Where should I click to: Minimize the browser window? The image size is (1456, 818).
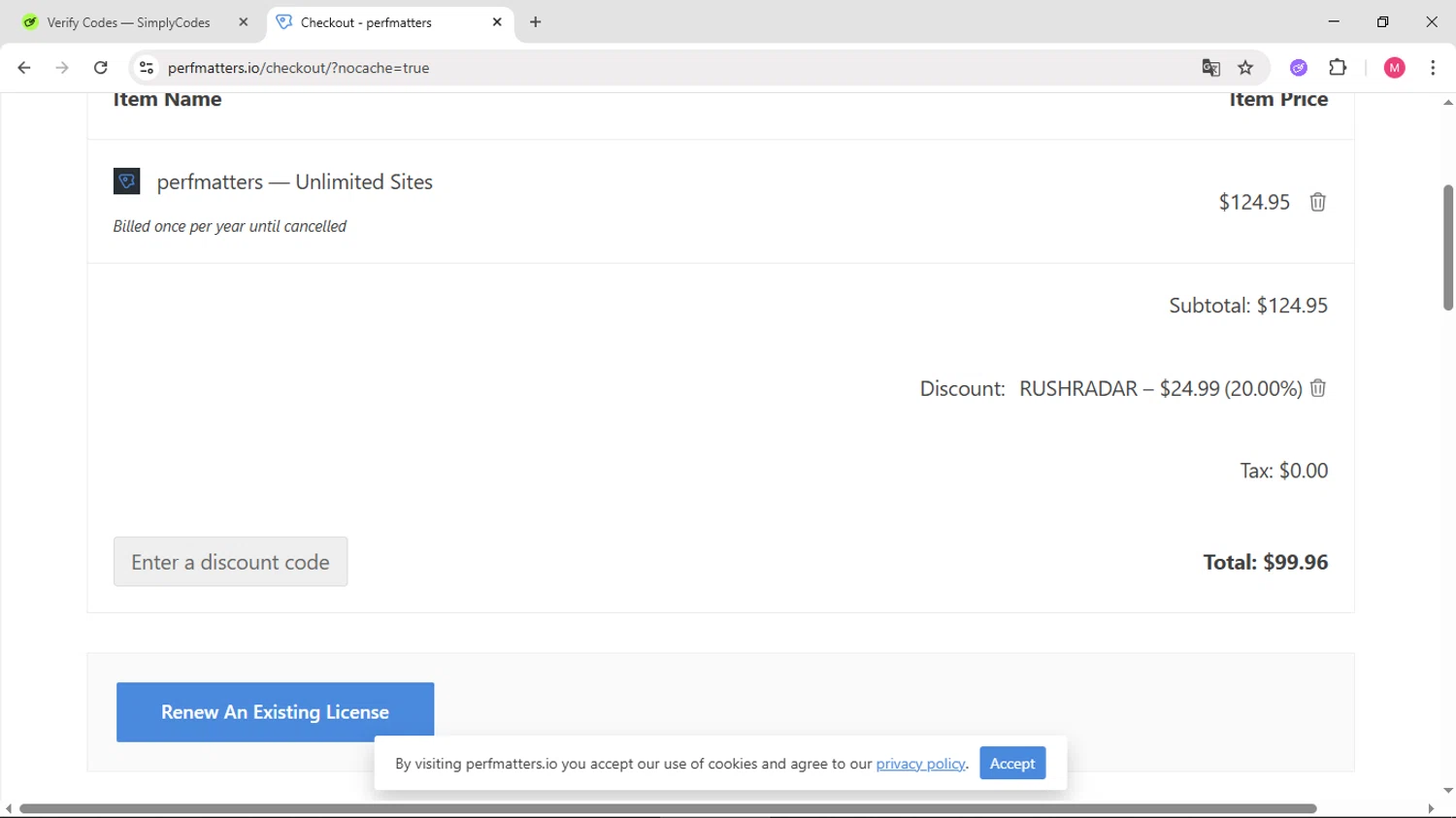(x=1334, y=21)
